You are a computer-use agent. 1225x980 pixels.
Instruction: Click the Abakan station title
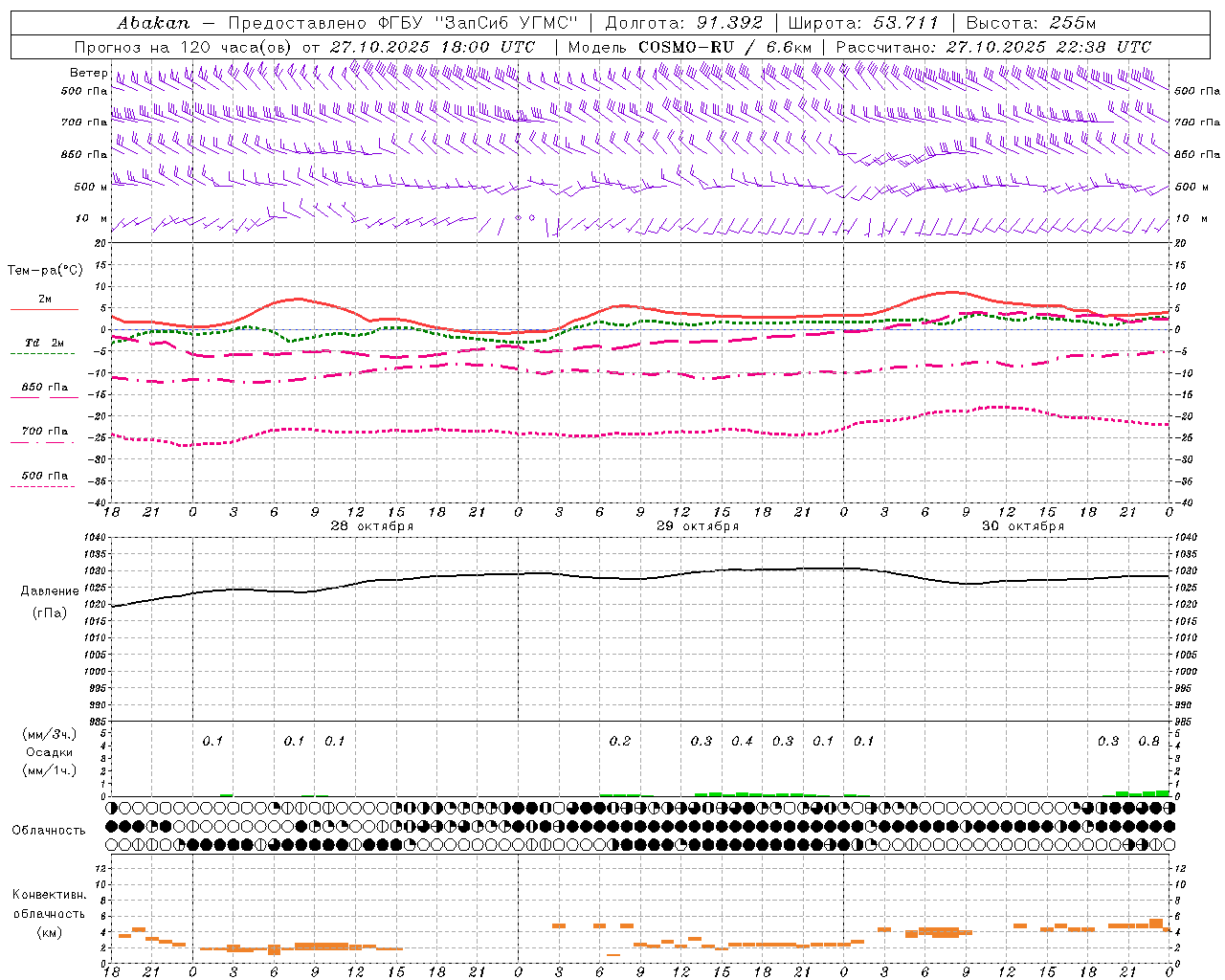(153, 23)
